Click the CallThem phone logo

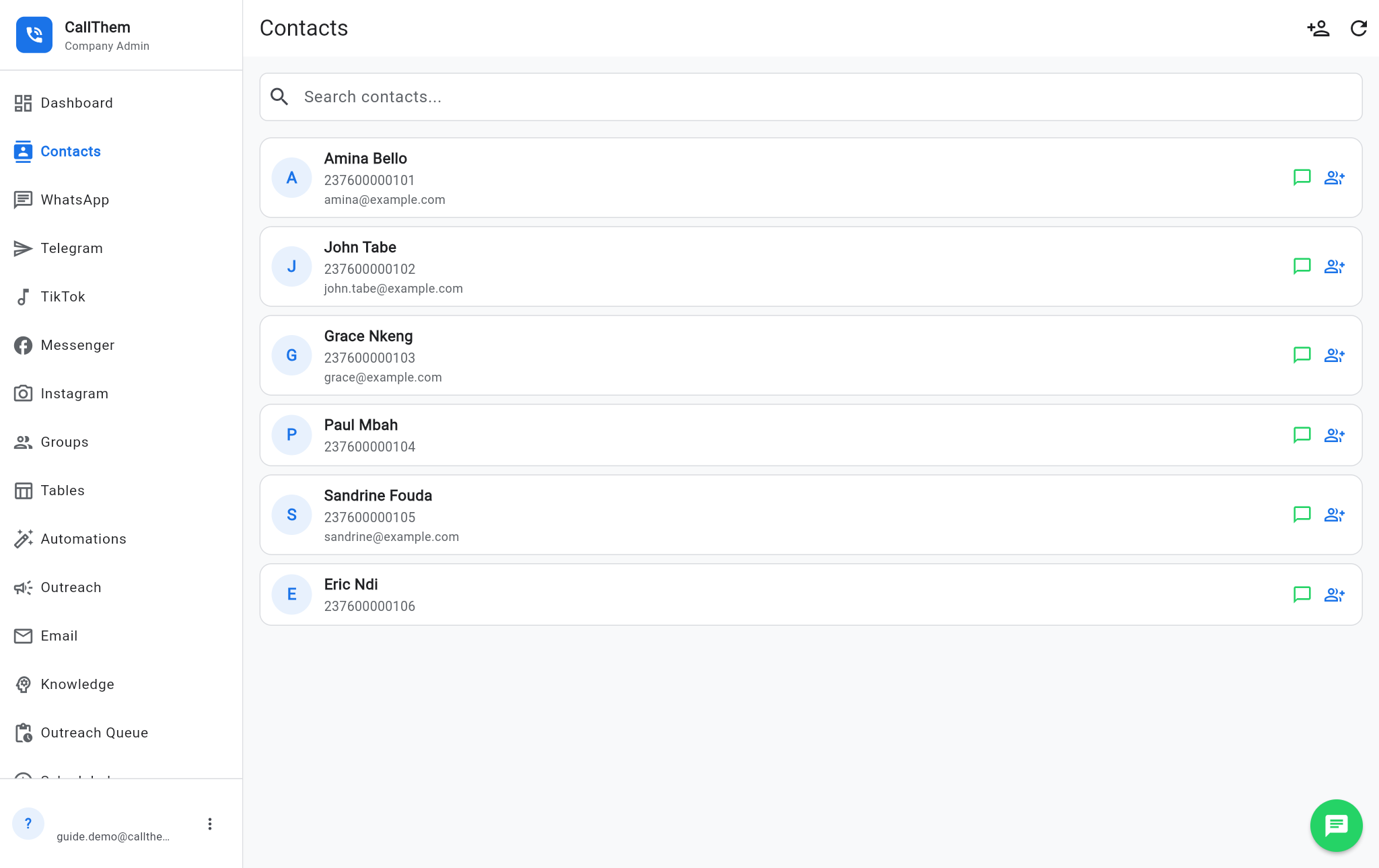coord(34,35)
